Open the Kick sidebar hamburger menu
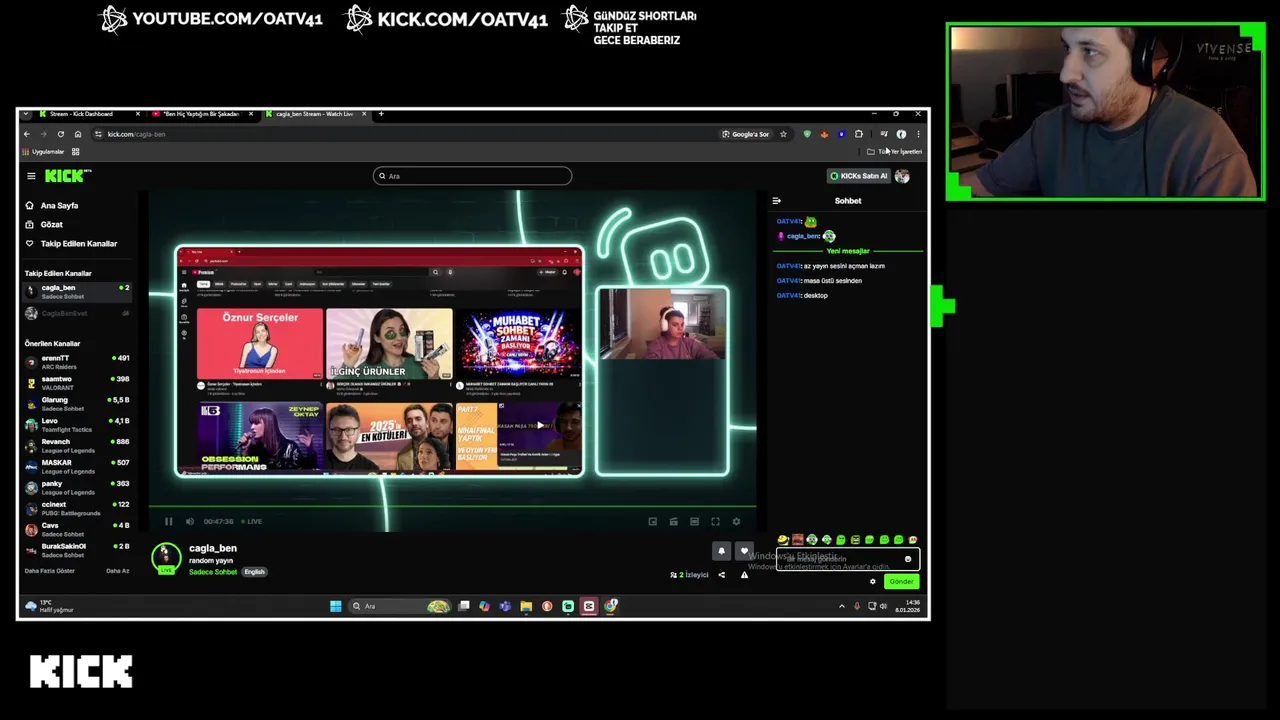Screen dimensions: 1280x720 click(31, 176)
